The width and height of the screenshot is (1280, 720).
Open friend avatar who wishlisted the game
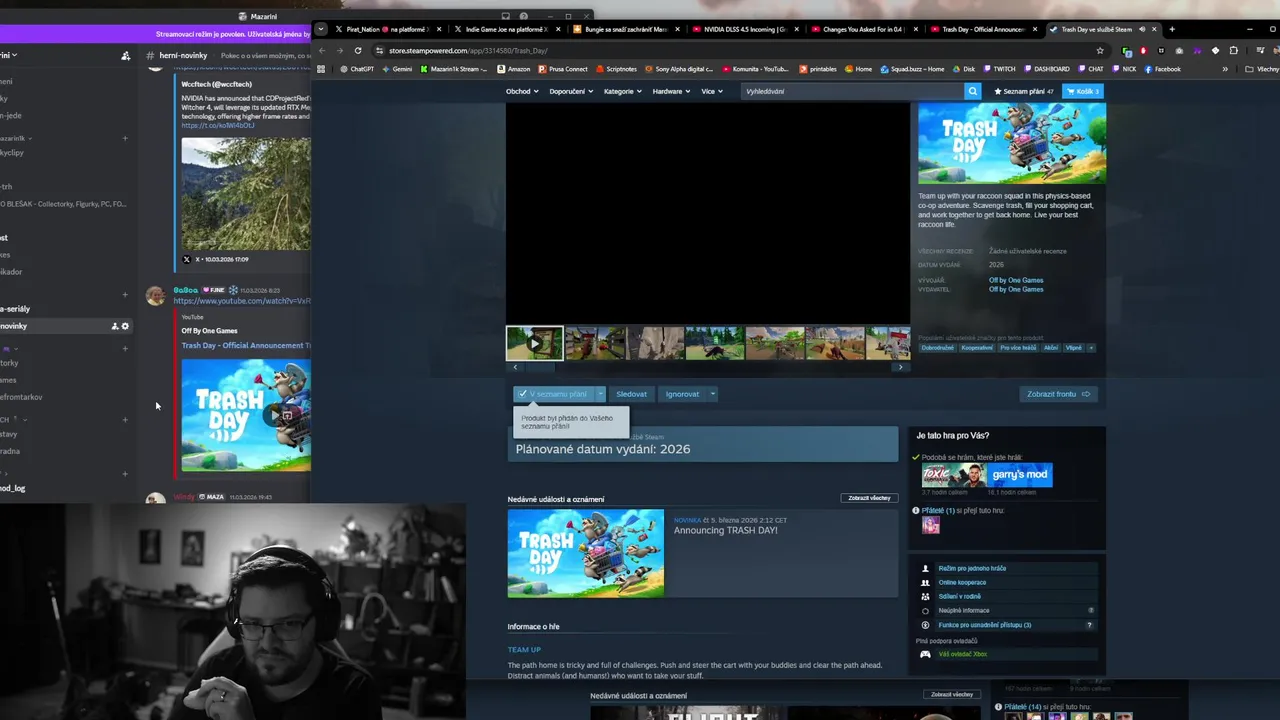click(931, 525)
